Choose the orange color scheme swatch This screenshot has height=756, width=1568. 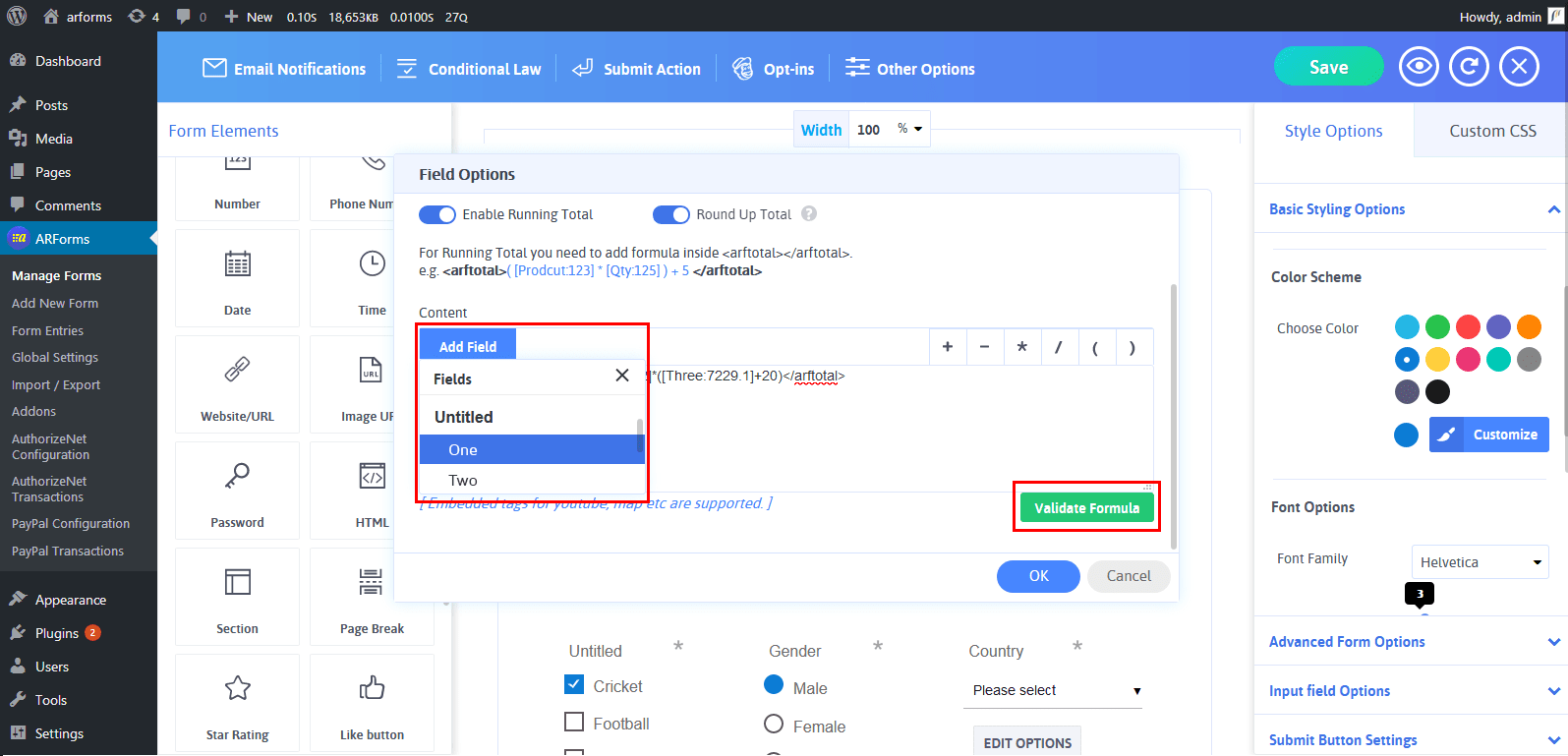(x=1529, y=326)
